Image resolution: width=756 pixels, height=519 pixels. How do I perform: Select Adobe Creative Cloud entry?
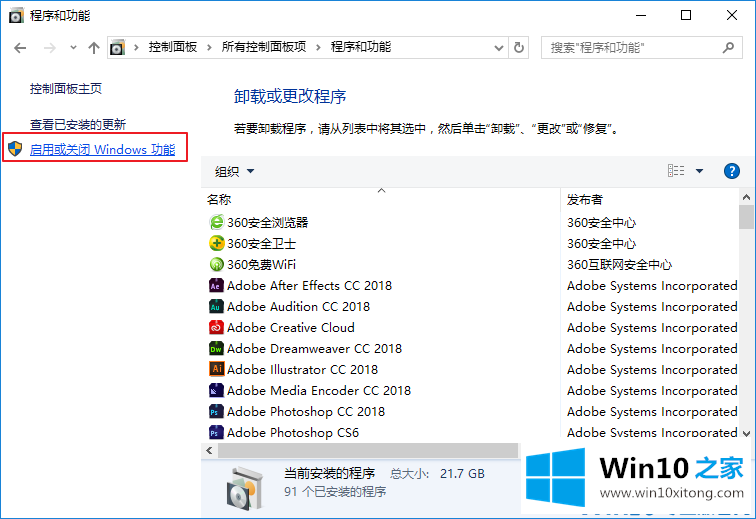point(291,328)
